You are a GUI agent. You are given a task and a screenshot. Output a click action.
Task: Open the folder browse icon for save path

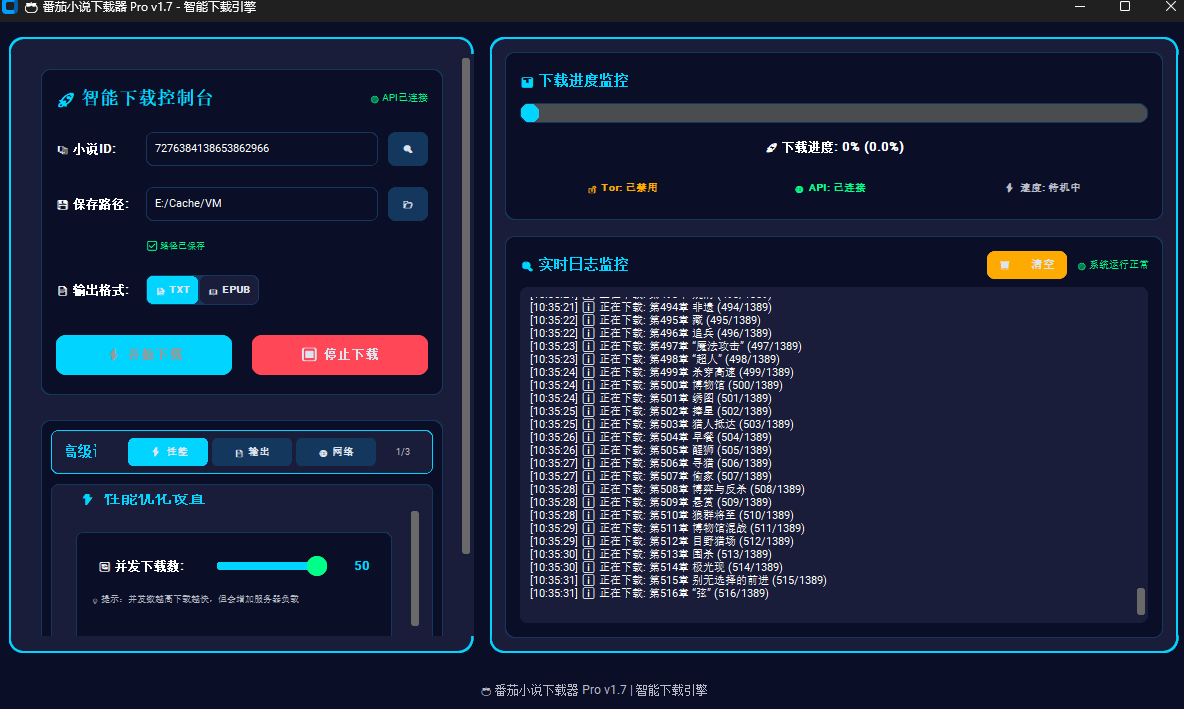click(408, 204)
